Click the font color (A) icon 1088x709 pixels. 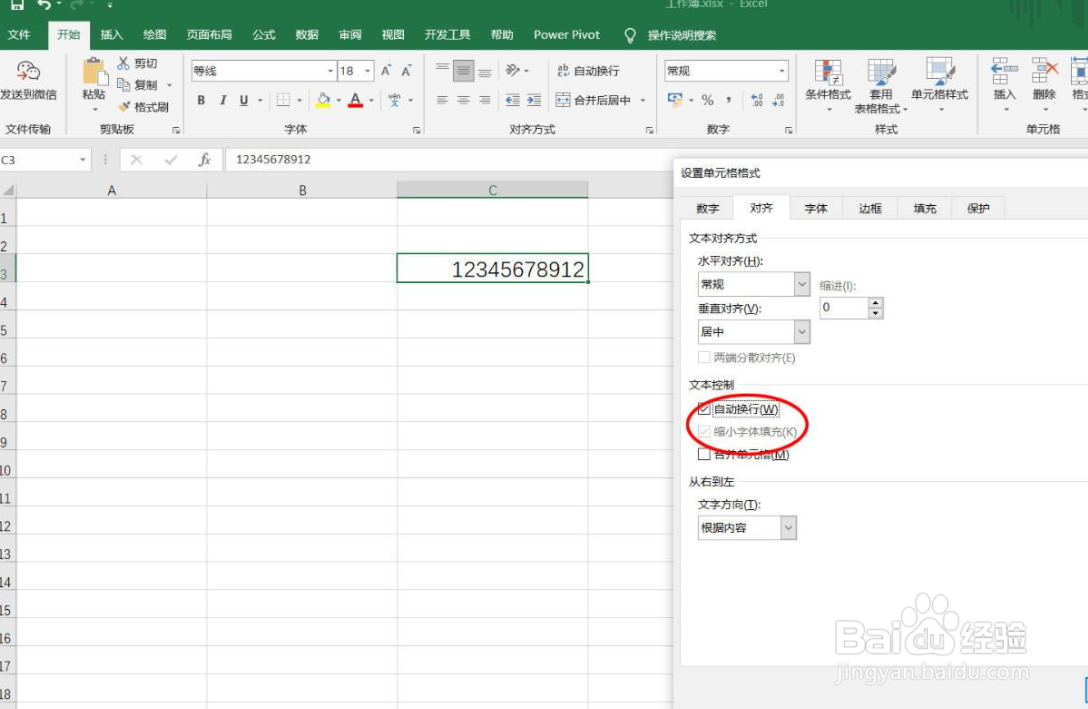coord(355,100)
